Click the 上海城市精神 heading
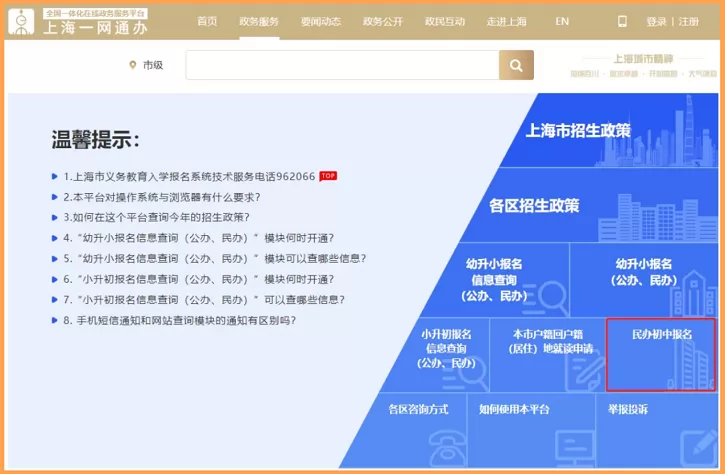The image size is (725, 474). [x=643, y=59]
